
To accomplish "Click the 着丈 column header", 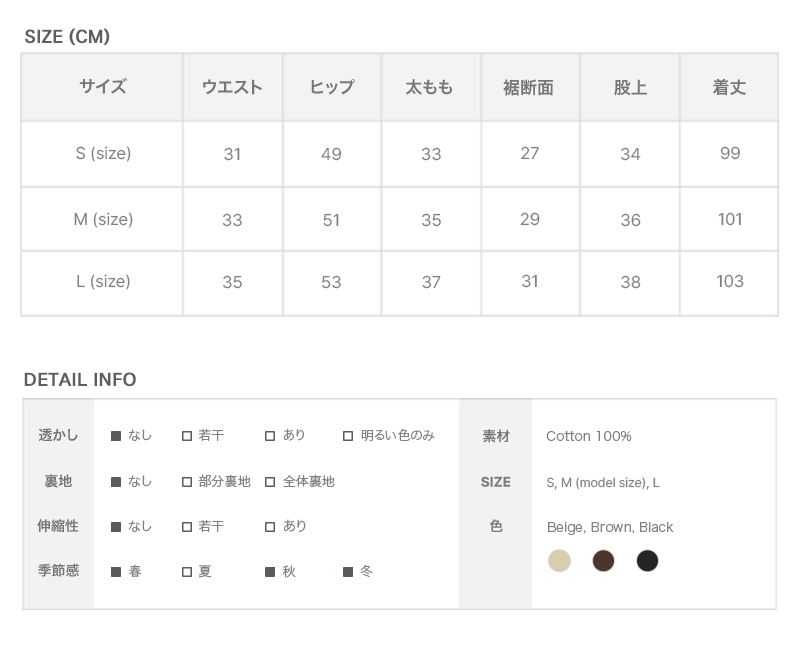I will [x=729, y=88].
